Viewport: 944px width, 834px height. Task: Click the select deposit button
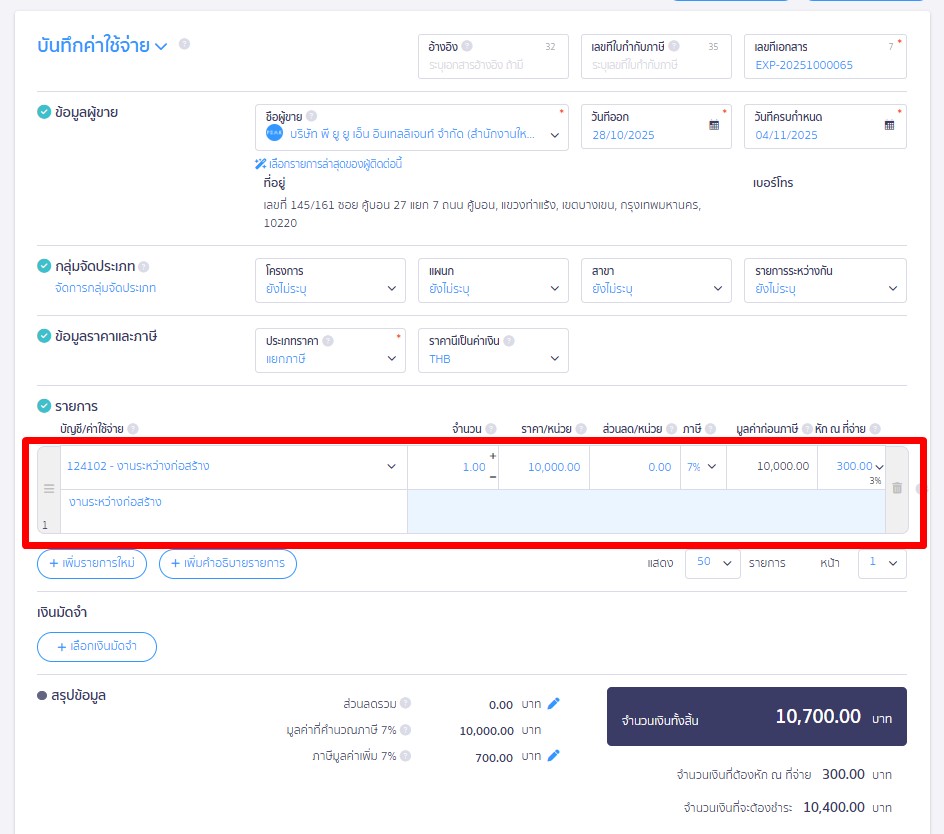tap(97, 646)
